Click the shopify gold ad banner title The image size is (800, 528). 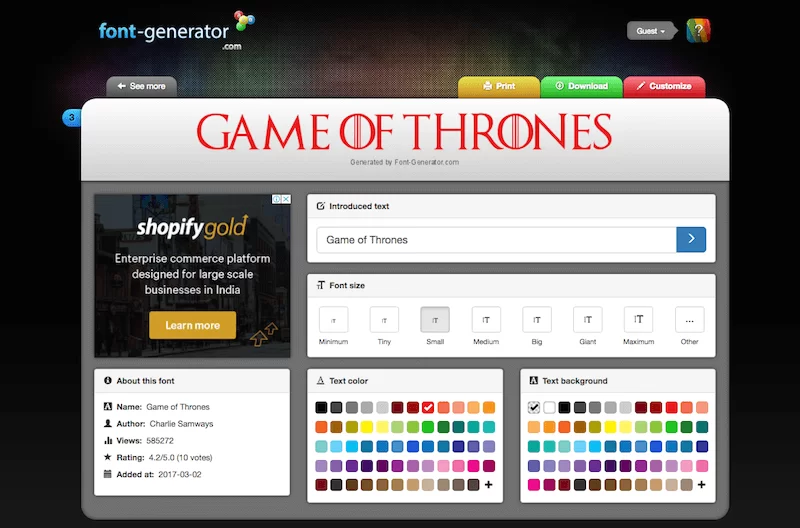pyautogui.click(x=192, y=228)
